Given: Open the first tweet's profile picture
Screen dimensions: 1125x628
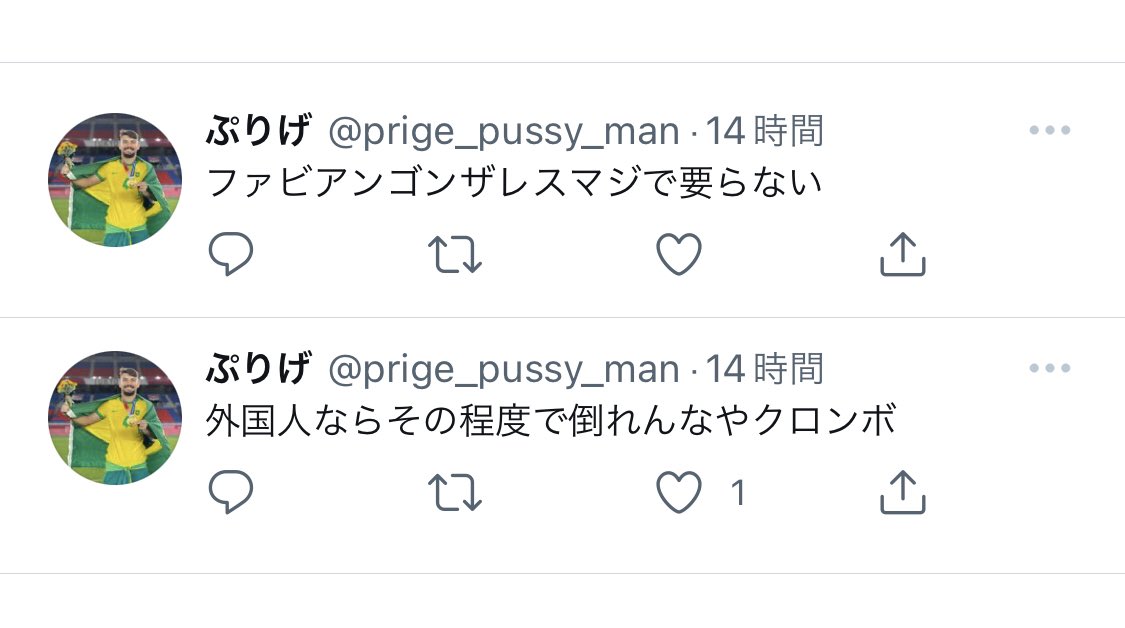Looking at the screenshot, I should click(x=115, y=179).
